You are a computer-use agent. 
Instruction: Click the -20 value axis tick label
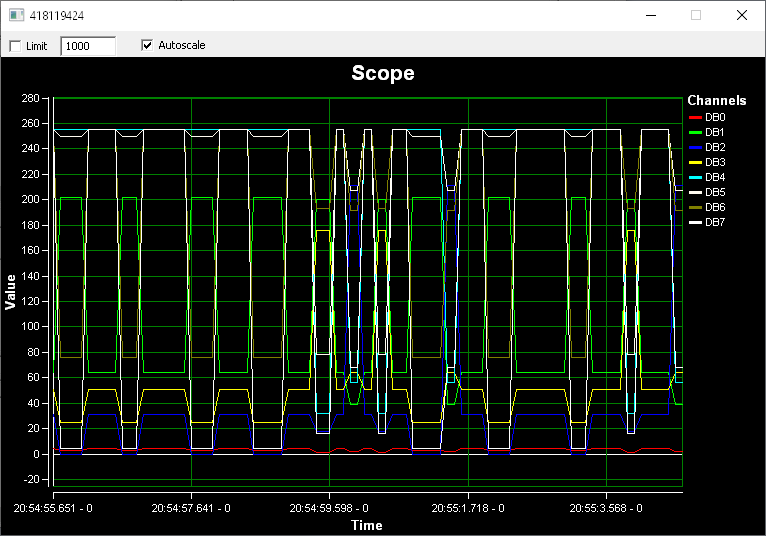31,479
